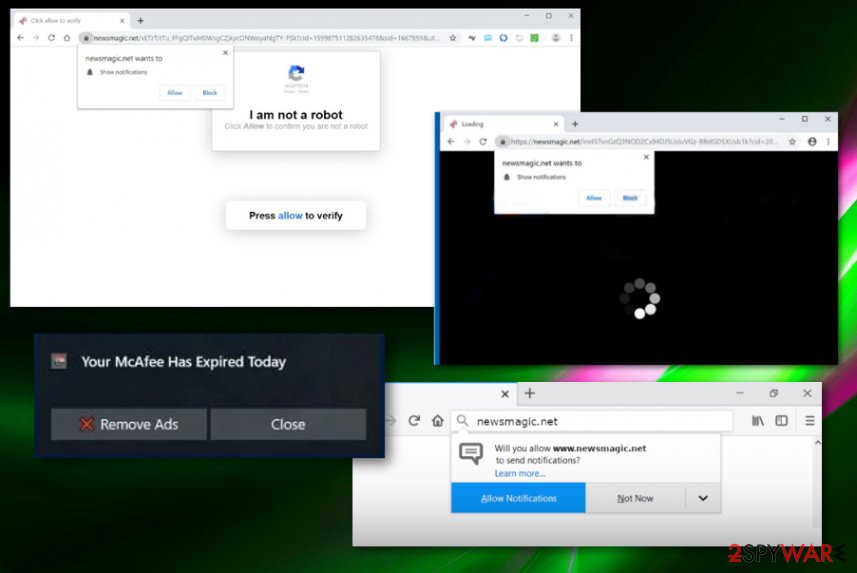The image size is (857, 573).
Task: Open home page in top-left Chrome window
Action: 67,38
